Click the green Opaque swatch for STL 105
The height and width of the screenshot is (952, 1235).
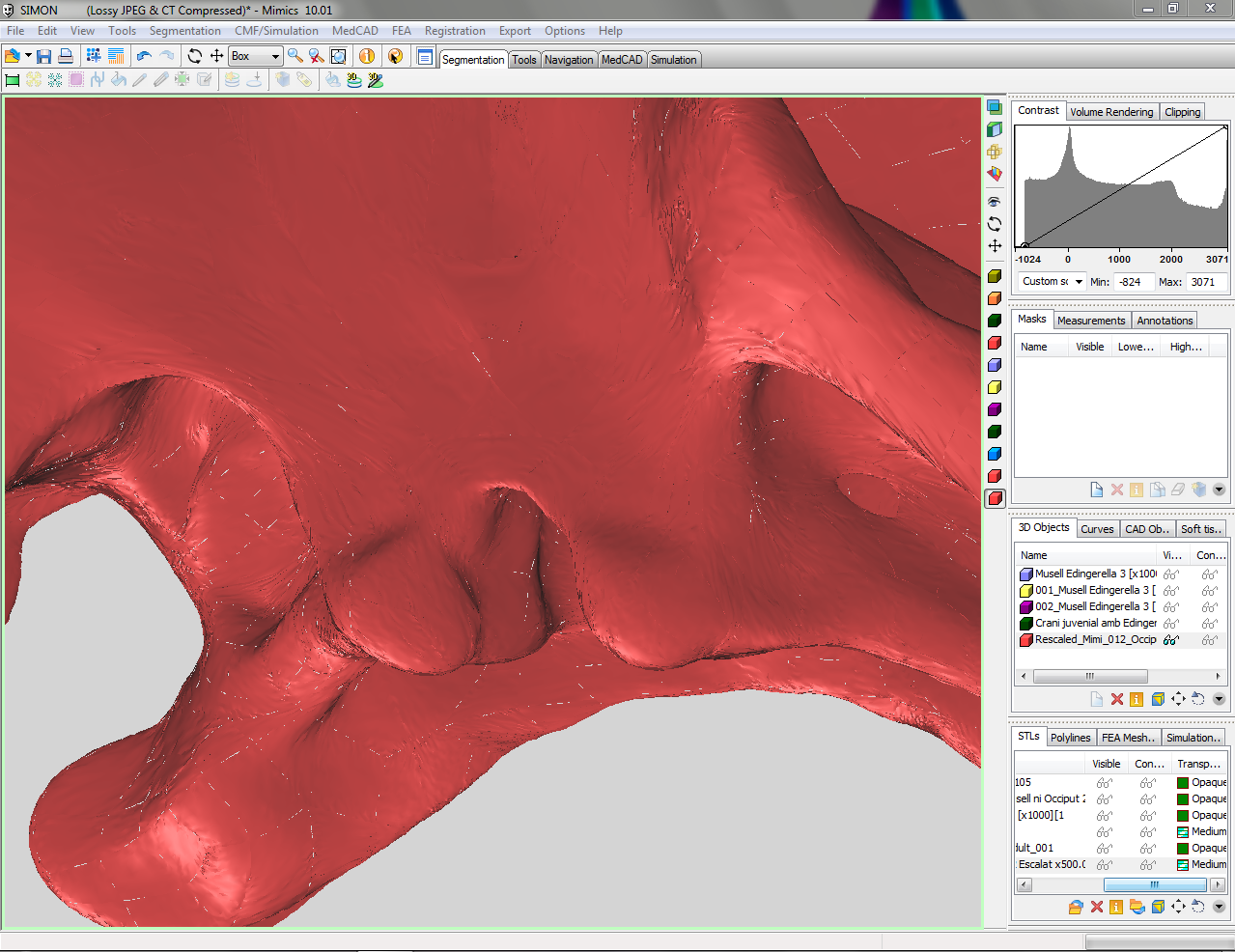point(1183,783)
